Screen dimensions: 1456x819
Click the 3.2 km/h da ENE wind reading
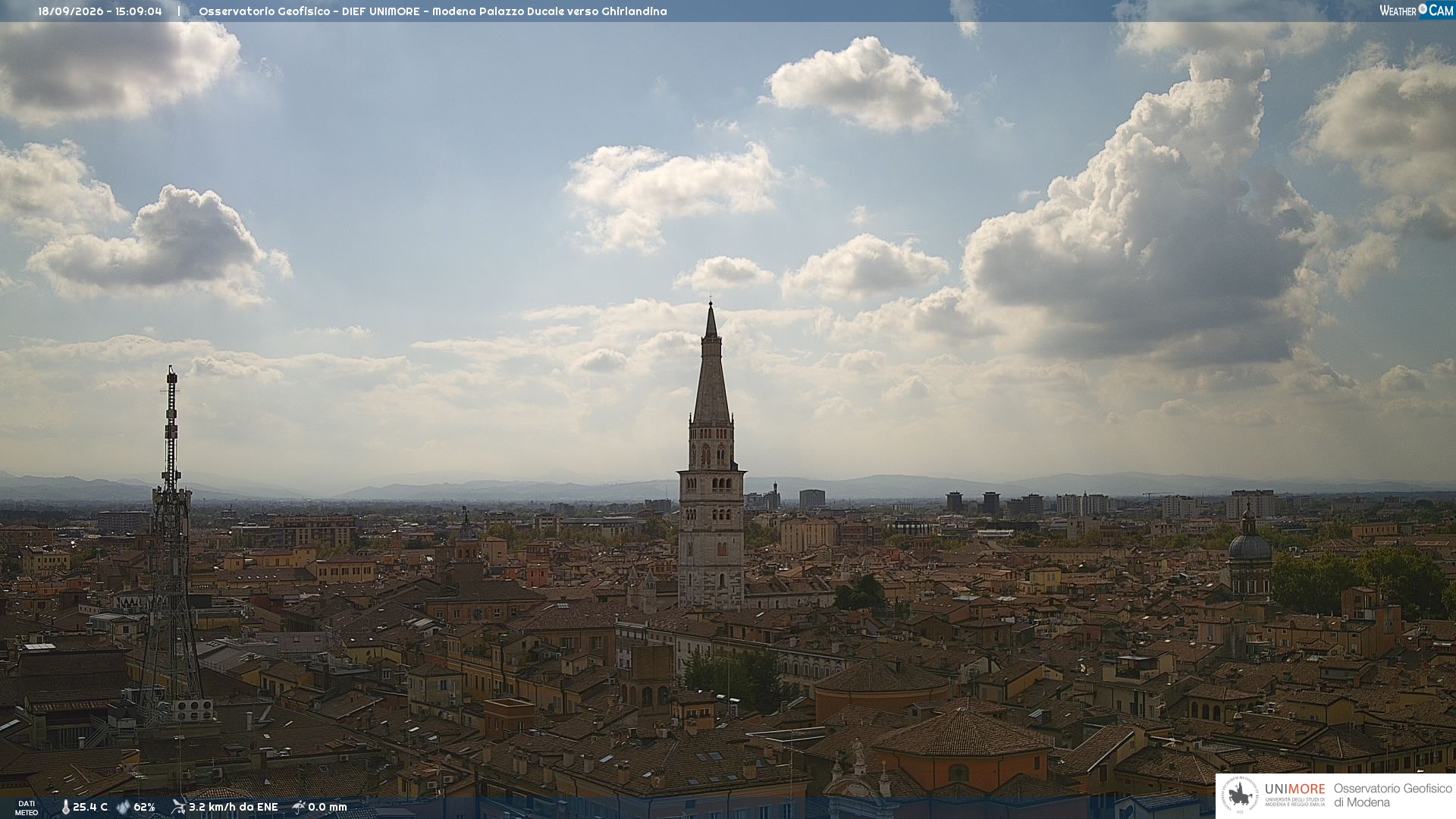coord(234,808)
